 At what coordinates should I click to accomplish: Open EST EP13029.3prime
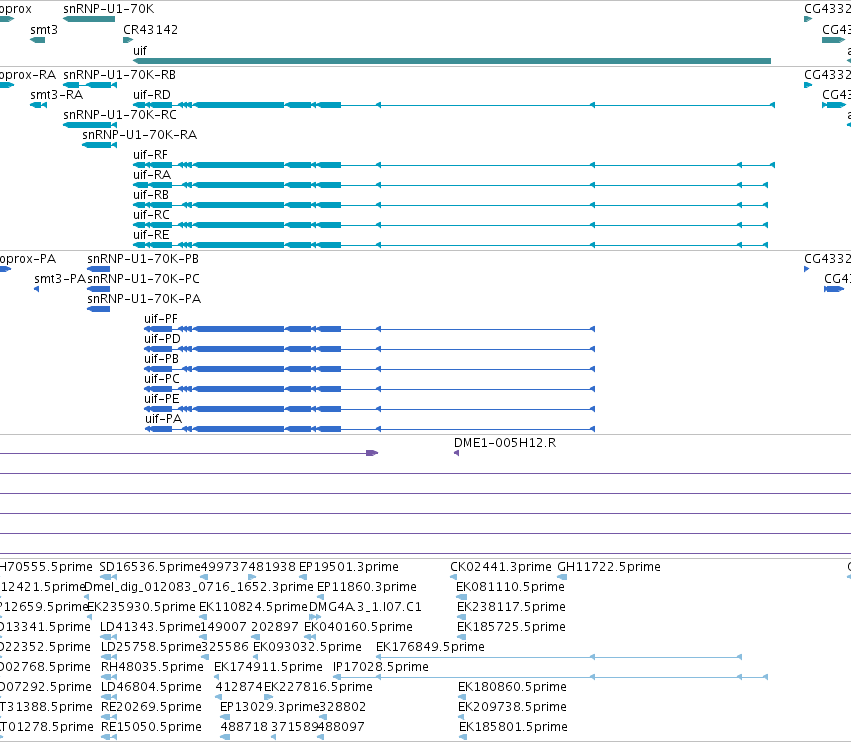(x=270, y=707)
